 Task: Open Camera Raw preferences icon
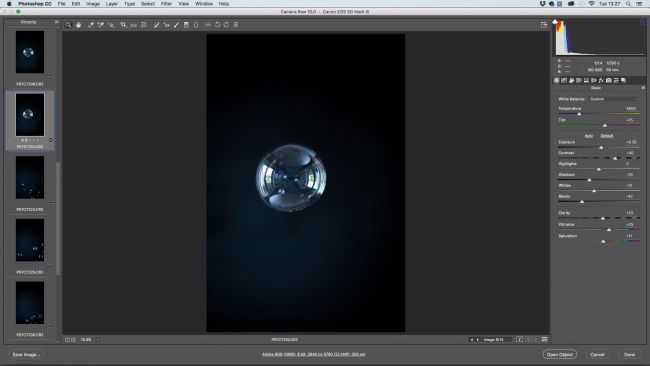coord(208,25)
